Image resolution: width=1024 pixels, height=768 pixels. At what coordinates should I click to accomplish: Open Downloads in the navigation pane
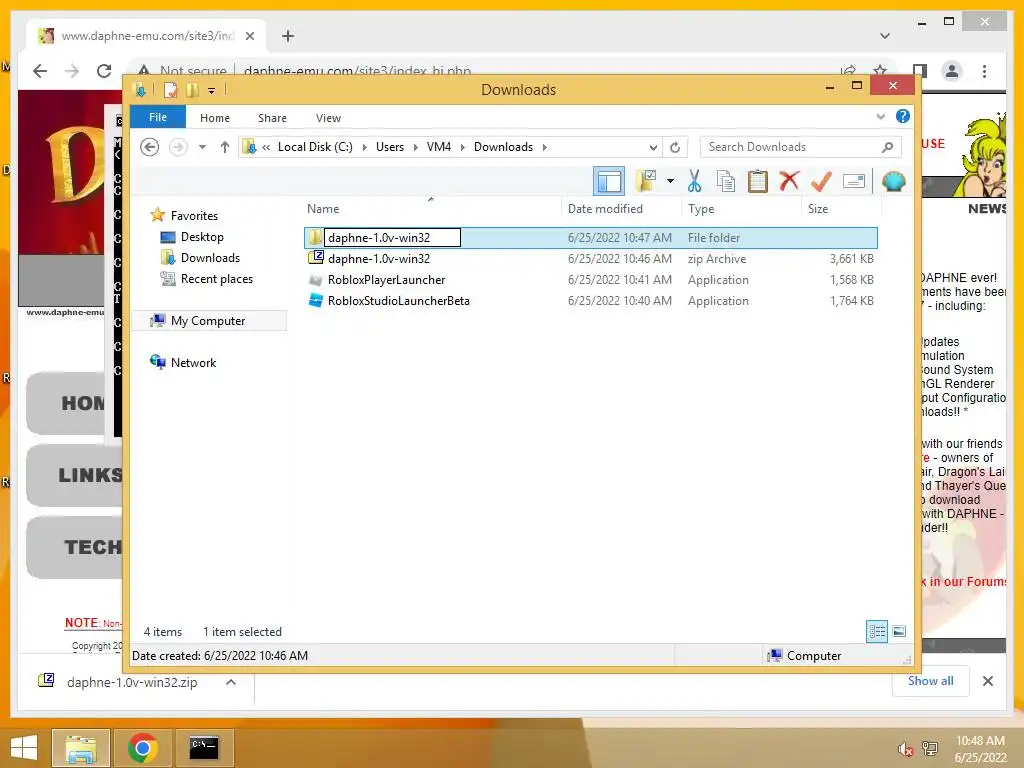coord(210,257)
